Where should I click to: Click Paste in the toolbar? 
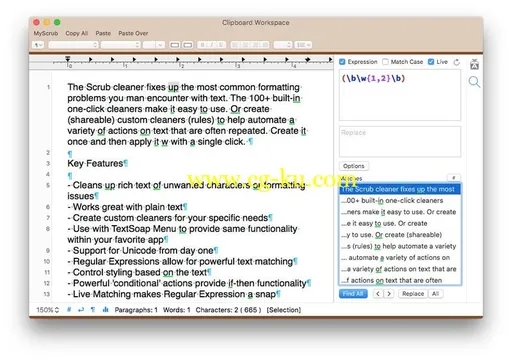103,33
